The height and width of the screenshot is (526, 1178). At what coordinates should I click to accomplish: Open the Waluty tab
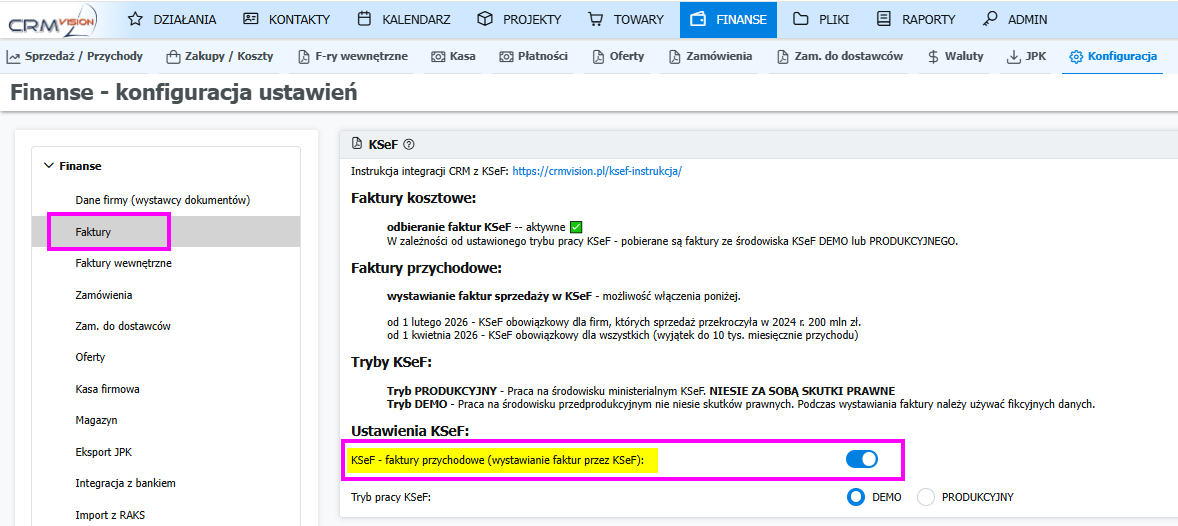[x=956, y=56]
